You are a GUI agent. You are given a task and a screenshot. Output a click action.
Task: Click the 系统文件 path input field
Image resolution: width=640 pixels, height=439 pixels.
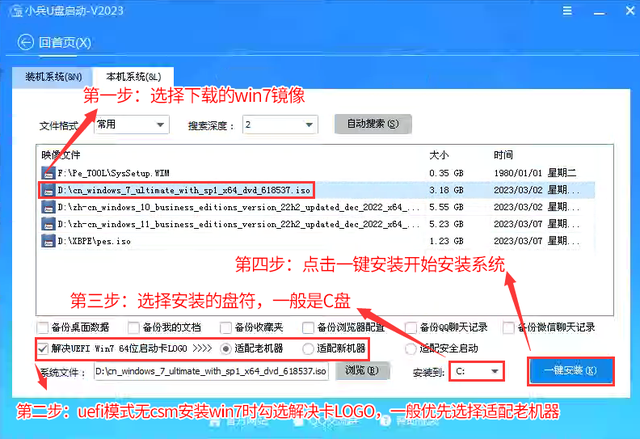pyautogui.click(x=211, y=372)
